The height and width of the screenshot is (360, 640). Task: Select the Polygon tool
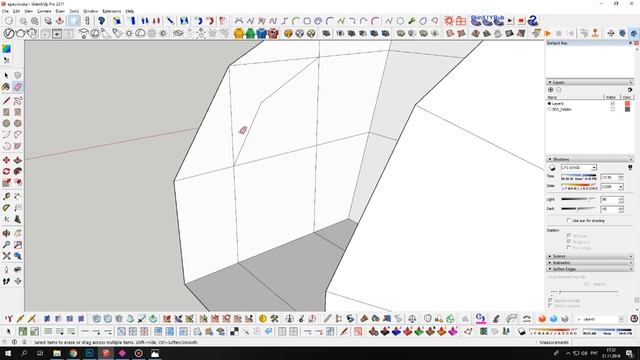click(18, 123)
